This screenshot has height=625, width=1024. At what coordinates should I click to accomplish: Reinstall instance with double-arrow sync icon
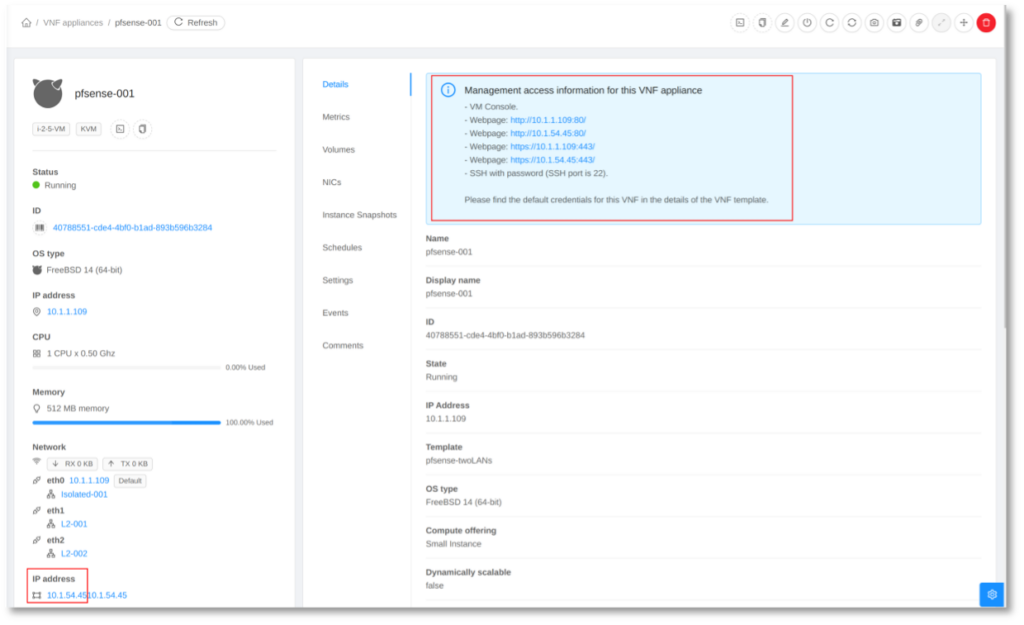(852, 23)
